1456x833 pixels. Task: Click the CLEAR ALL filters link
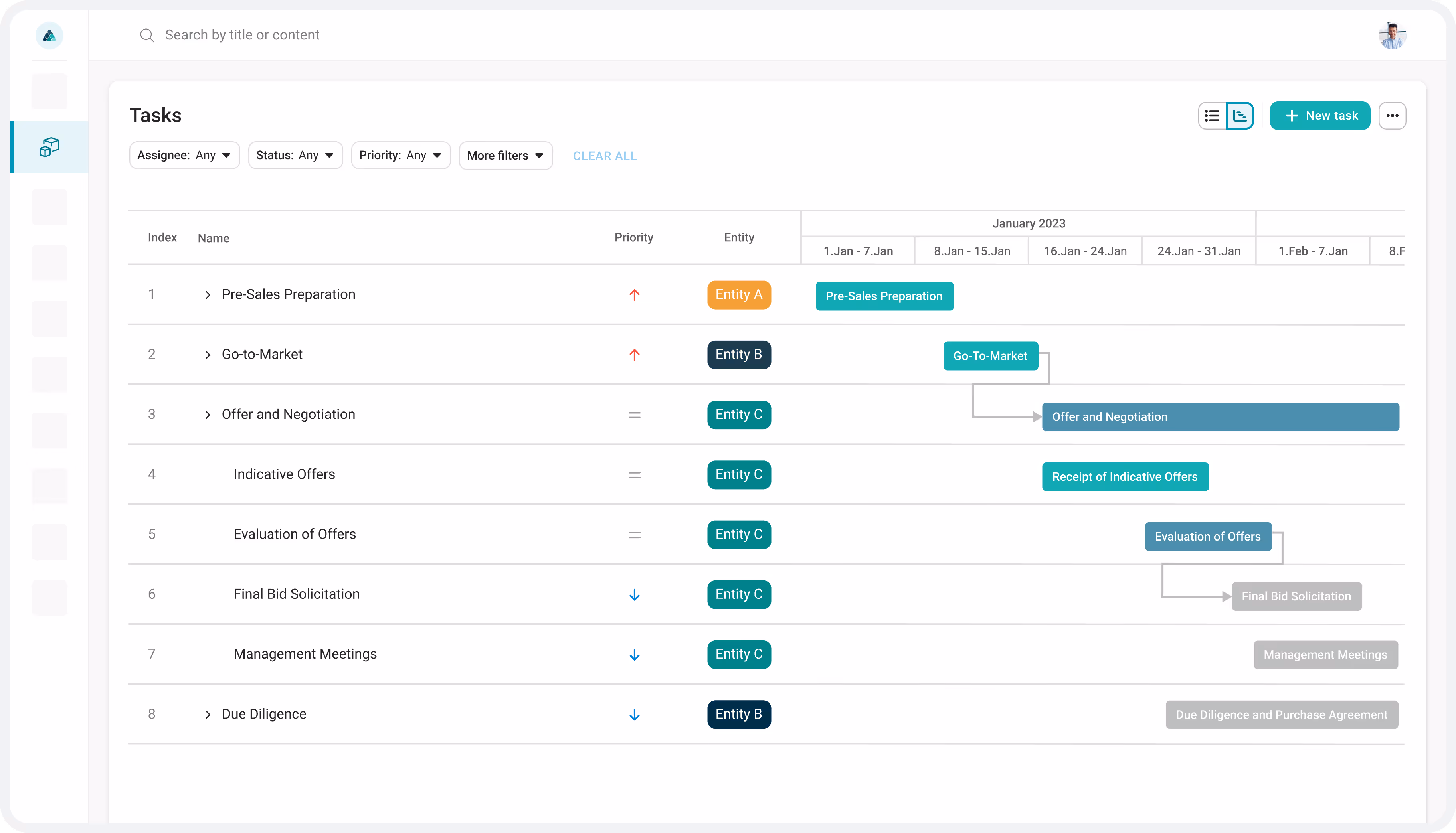tap(604, 156)
